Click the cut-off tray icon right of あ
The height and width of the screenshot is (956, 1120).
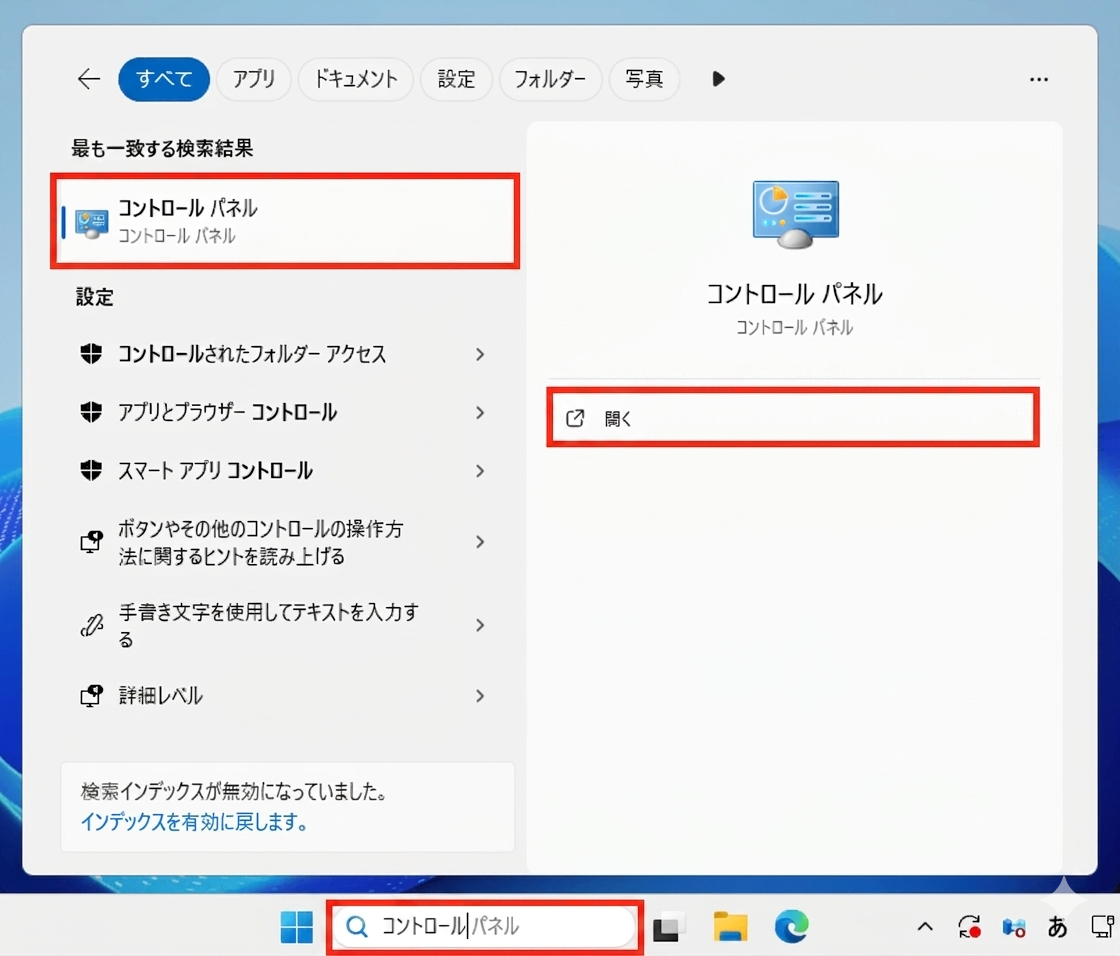click(1104, 927)
